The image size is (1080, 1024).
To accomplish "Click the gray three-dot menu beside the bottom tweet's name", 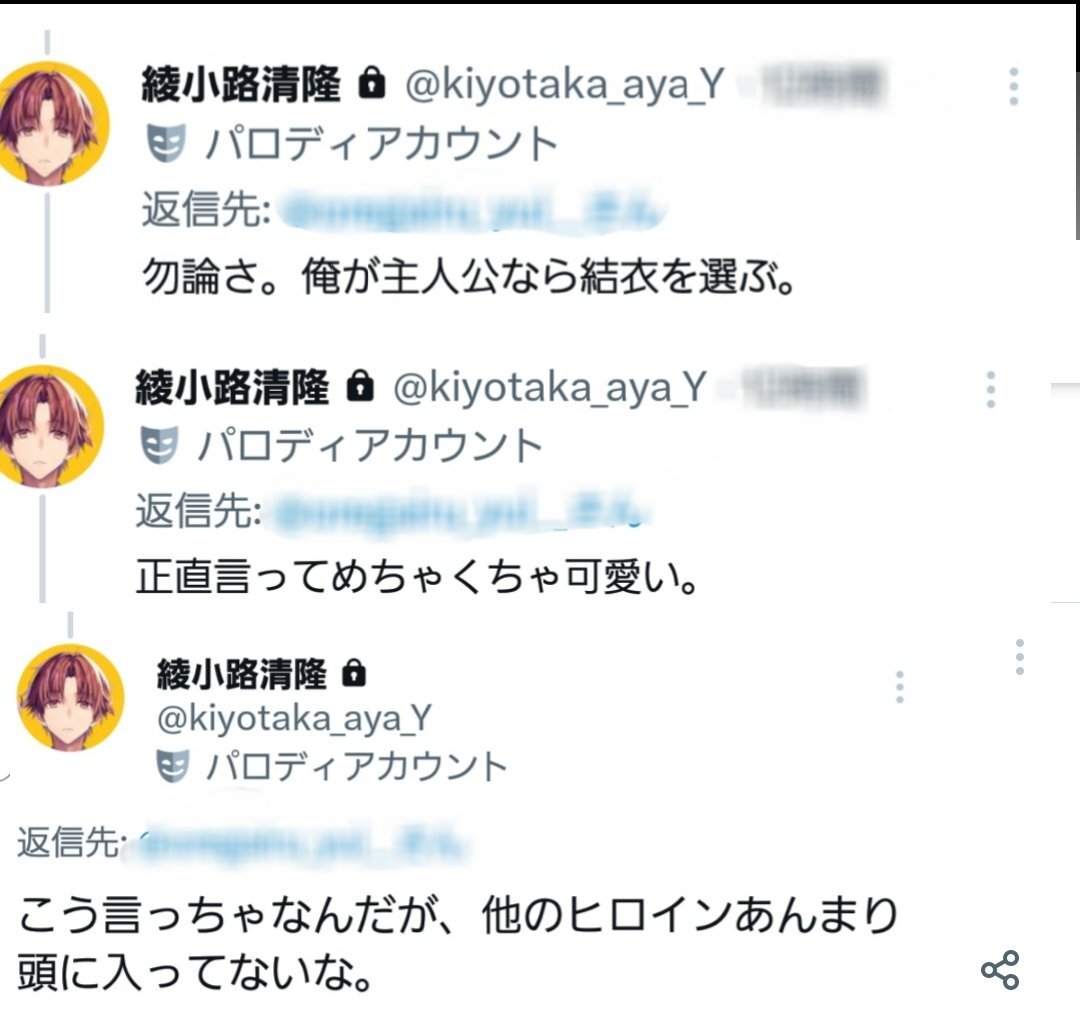I will click(900, 687).
